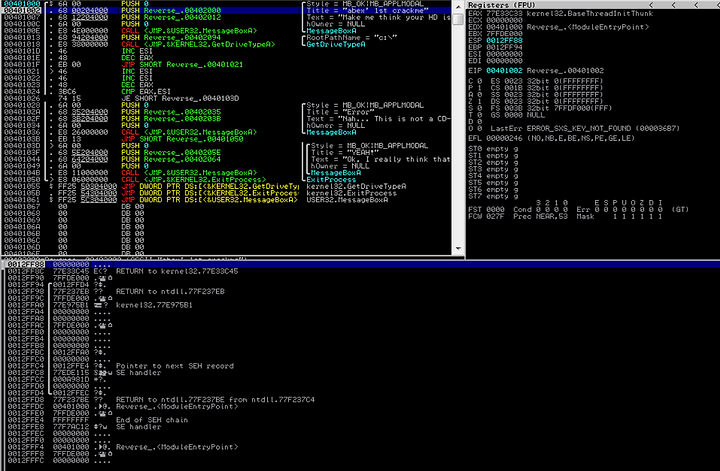Click the disassembly scrollbar thumb
Image resolution: width=720 pixels, height=471 pixels.
[458, 18]
